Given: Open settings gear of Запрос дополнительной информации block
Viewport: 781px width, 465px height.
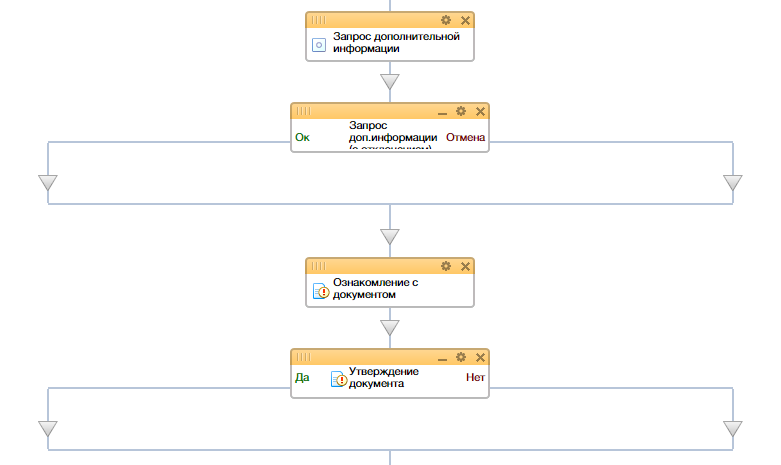Looking at the screenshot, I should [446, 20].
